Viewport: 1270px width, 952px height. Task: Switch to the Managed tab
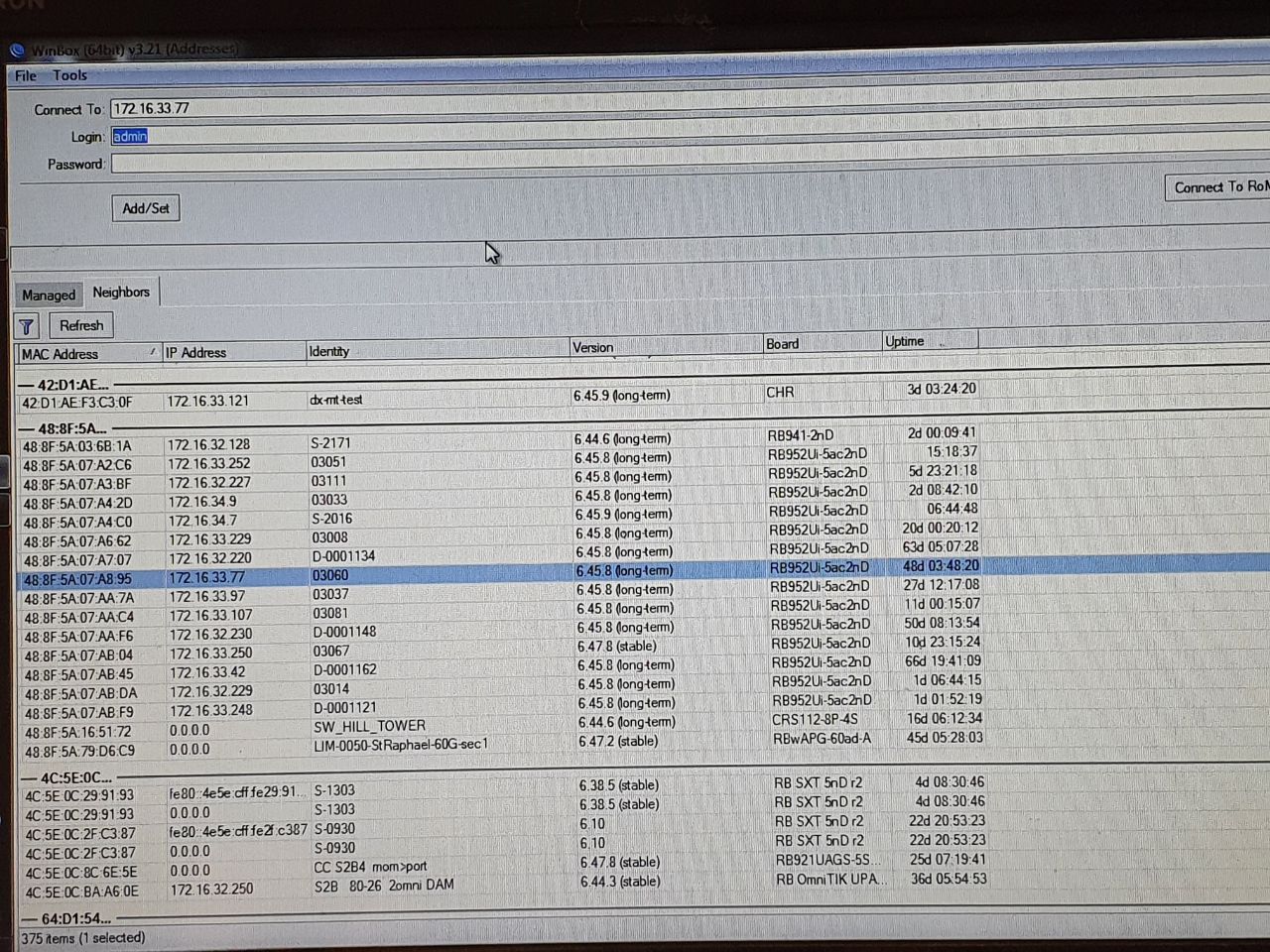49,295
